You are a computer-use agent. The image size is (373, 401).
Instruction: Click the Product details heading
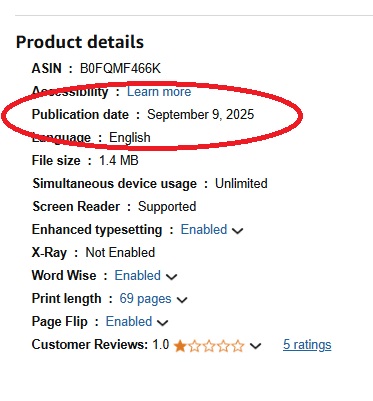[80, 42]
